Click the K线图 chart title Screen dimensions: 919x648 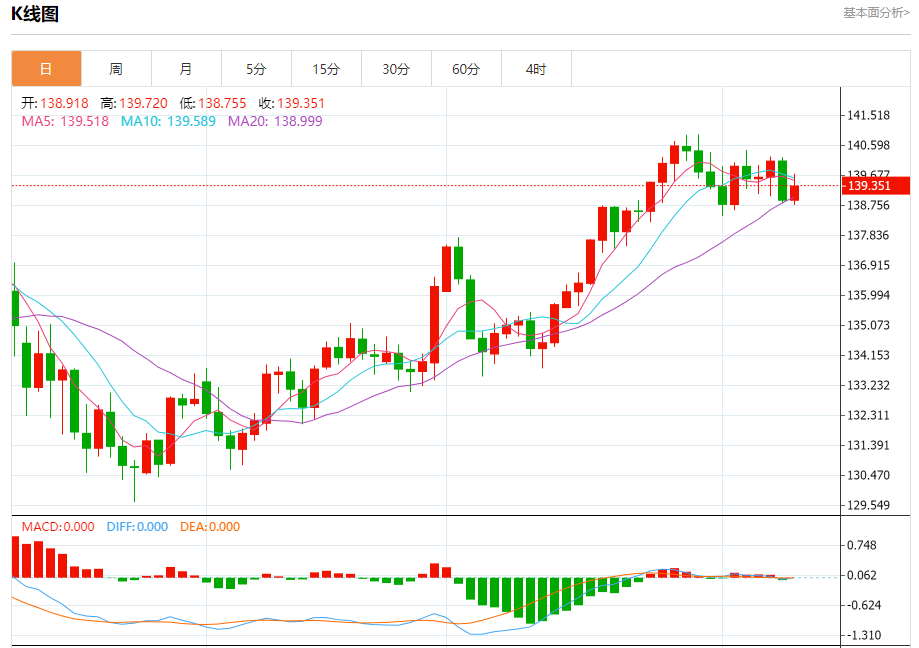click(35, 13)
